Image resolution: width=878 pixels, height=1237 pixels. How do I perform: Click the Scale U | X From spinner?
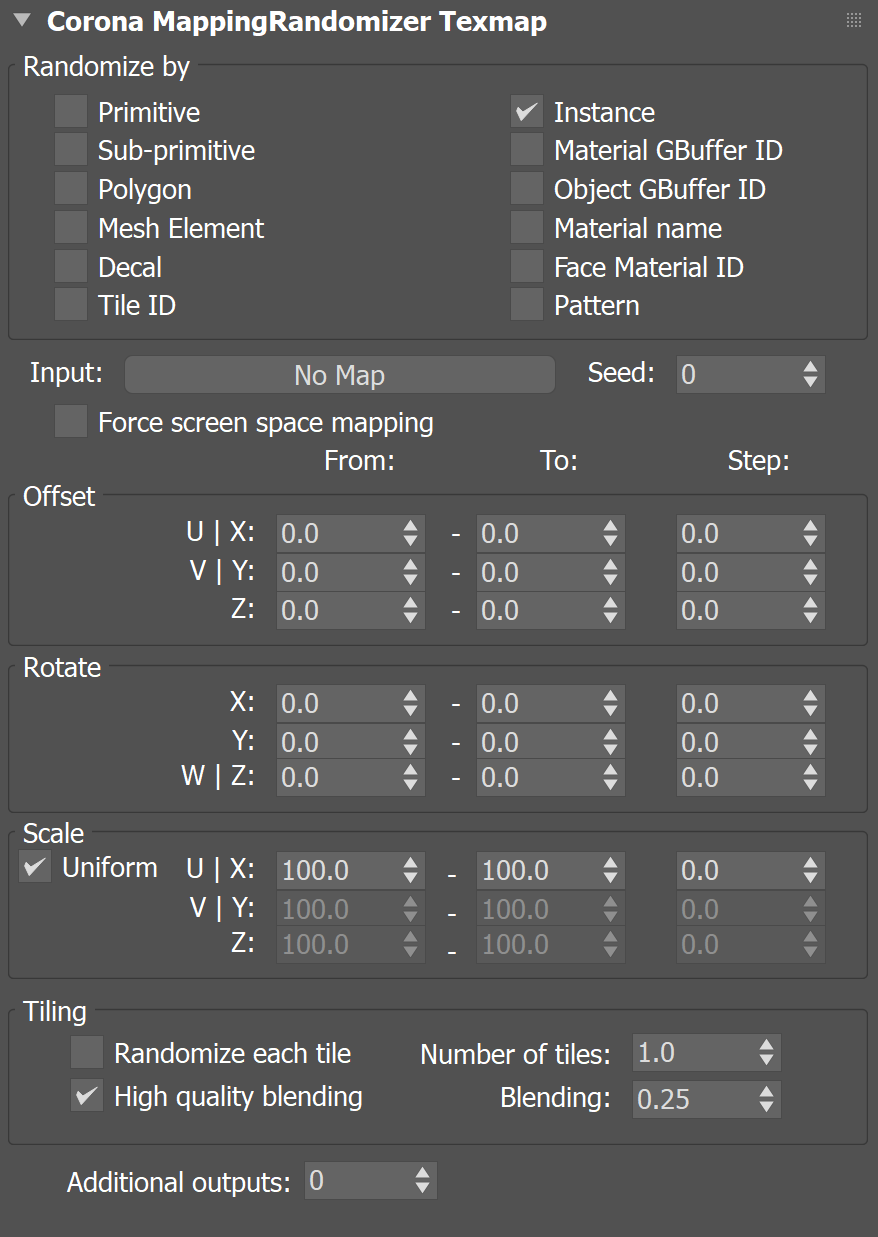[411, 870]
